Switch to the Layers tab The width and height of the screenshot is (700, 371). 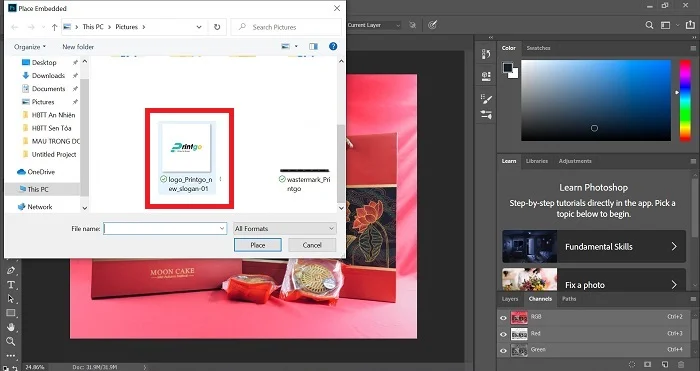point(510,299)
